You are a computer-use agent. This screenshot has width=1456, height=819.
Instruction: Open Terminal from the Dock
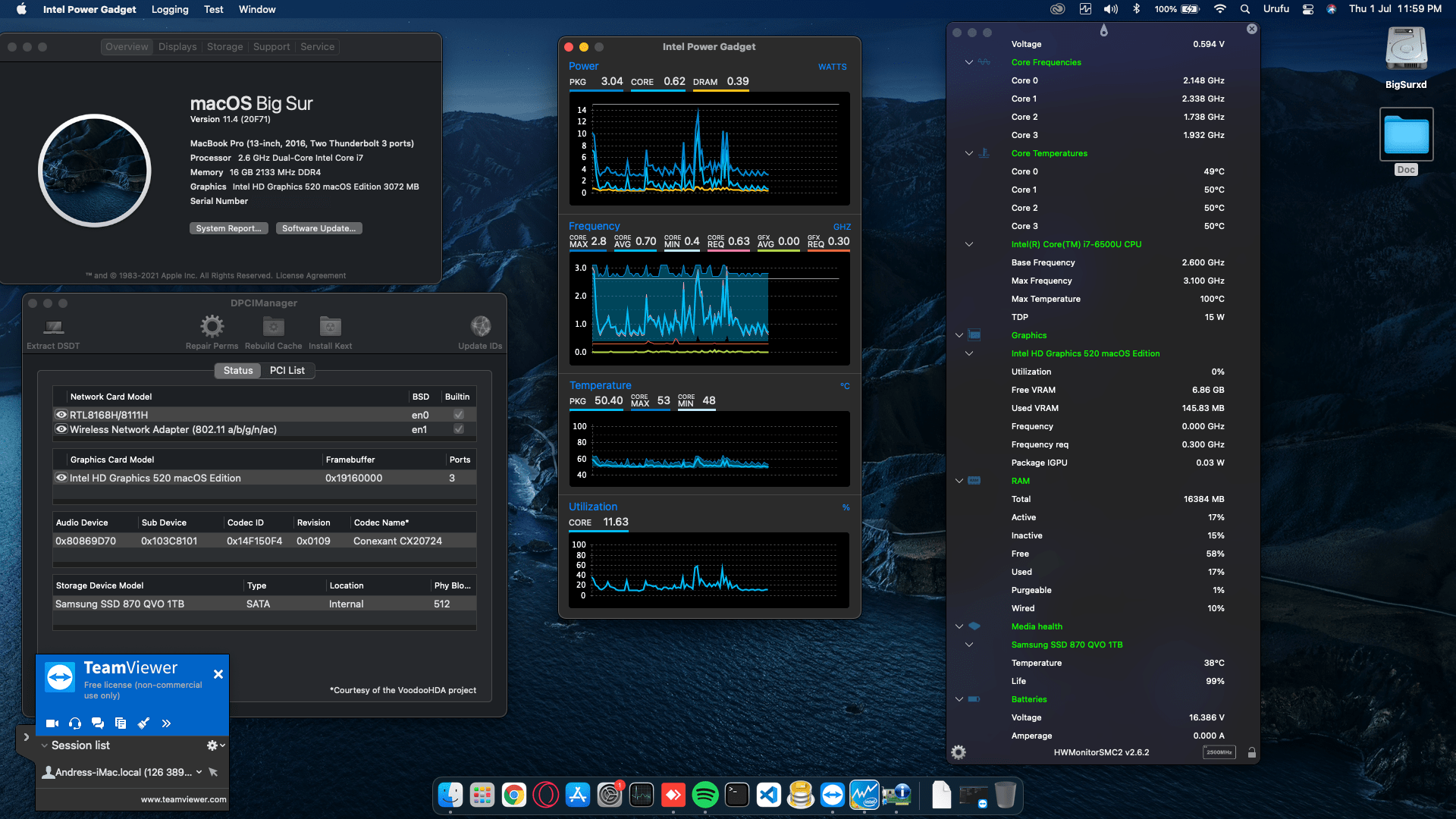click(737, 795)
